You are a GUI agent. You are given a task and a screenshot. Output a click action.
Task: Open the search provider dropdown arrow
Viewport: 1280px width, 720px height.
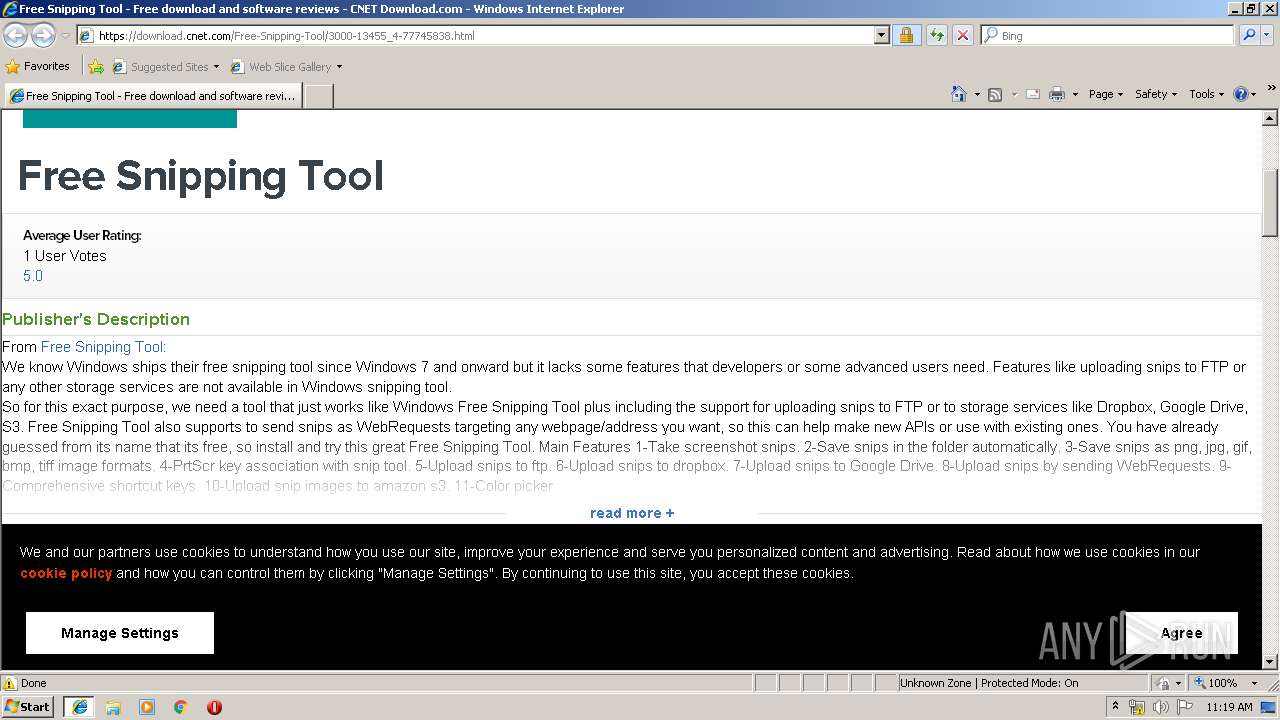(1267, 35)
